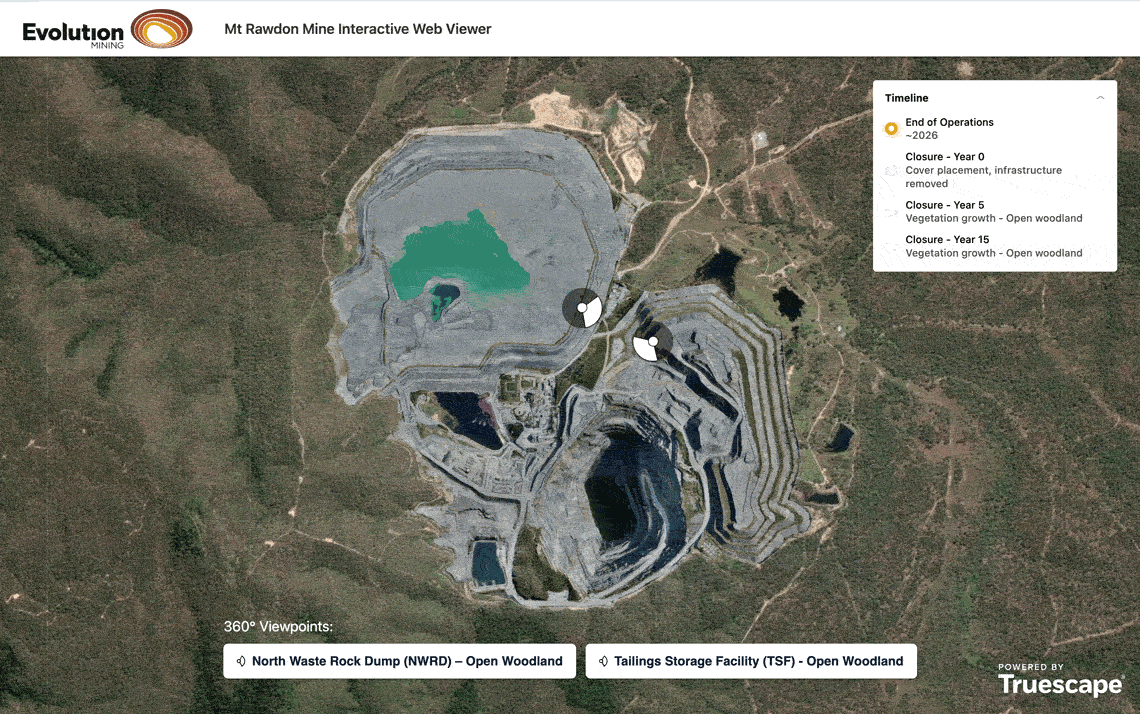Screen dimensions: 1140x714
Task: Click Mt Rawdon Mine Interactive Web Viewer title
Action: click(x=358, y=29)
